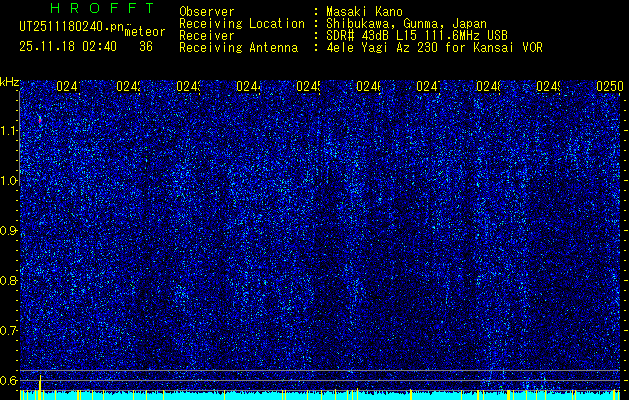
Task: Click the red meteor echo spot near 1.1 kHz
Action: click(x=40, y=120)
